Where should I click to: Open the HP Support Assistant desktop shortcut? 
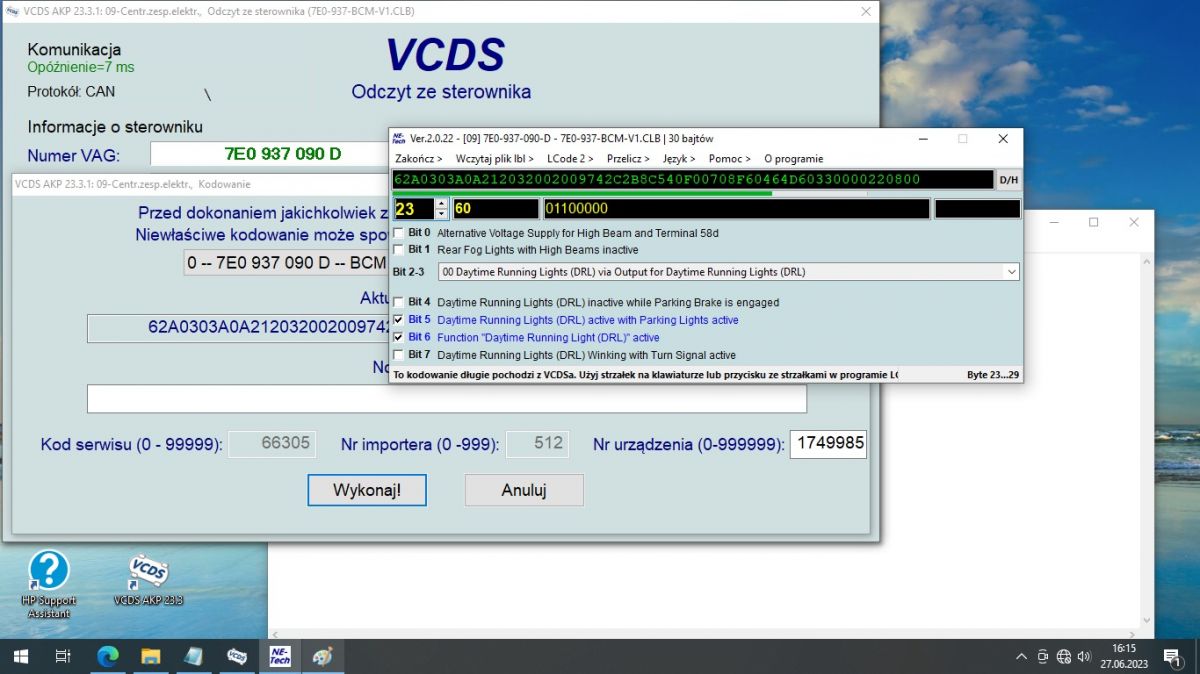(48, 583)
